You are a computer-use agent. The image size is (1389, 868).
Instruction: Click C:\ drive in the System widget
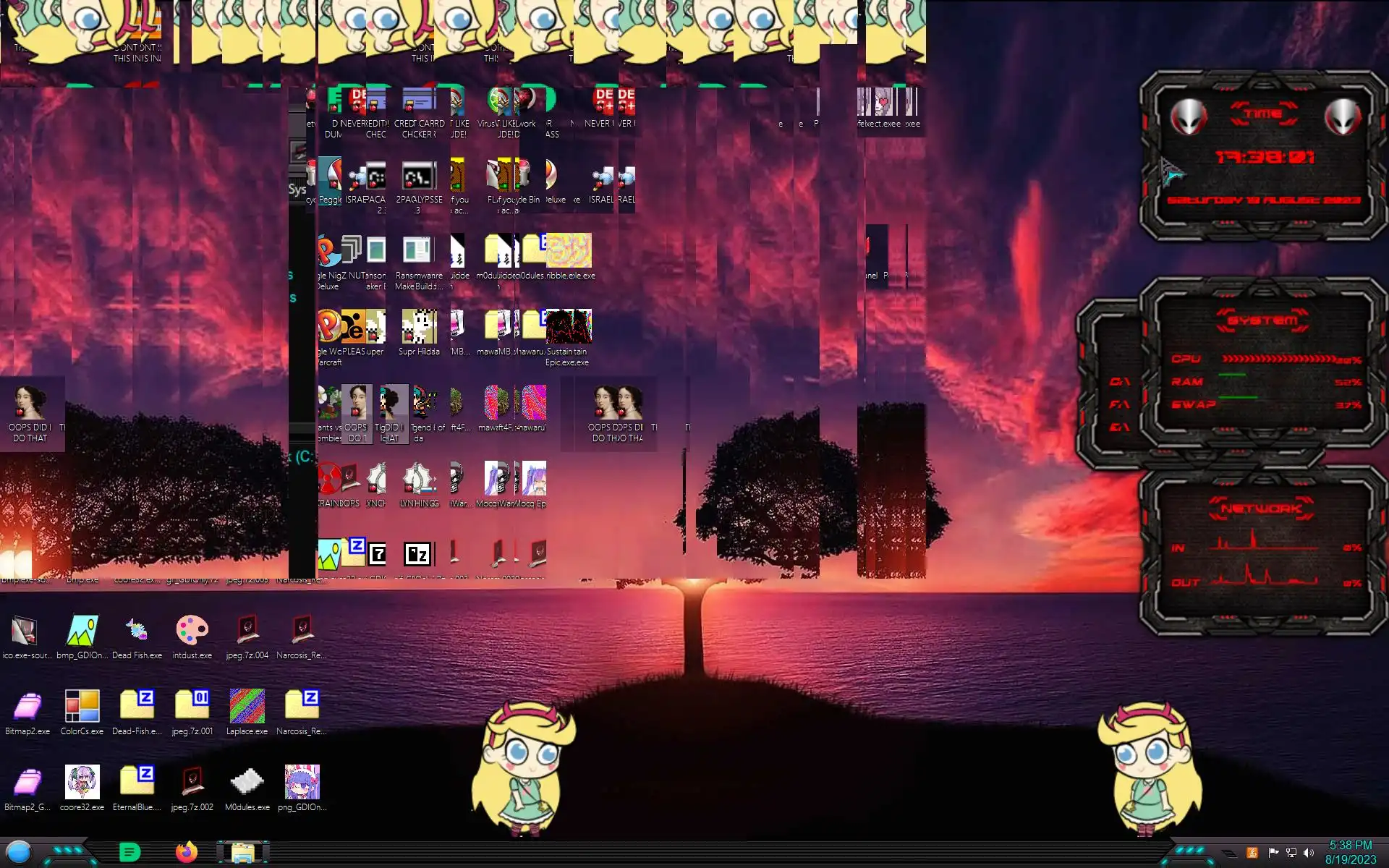click(x=1119, y=382)
